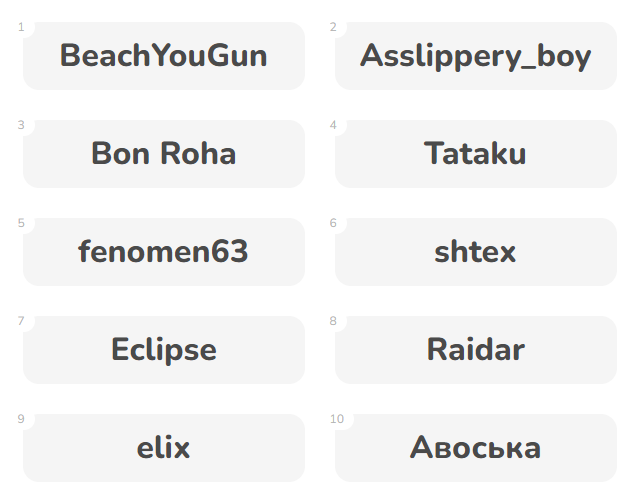Click number badge 2 beside Asslippery_boy
638x492 pixels.
pyautogui.click(x=333, y=27)
